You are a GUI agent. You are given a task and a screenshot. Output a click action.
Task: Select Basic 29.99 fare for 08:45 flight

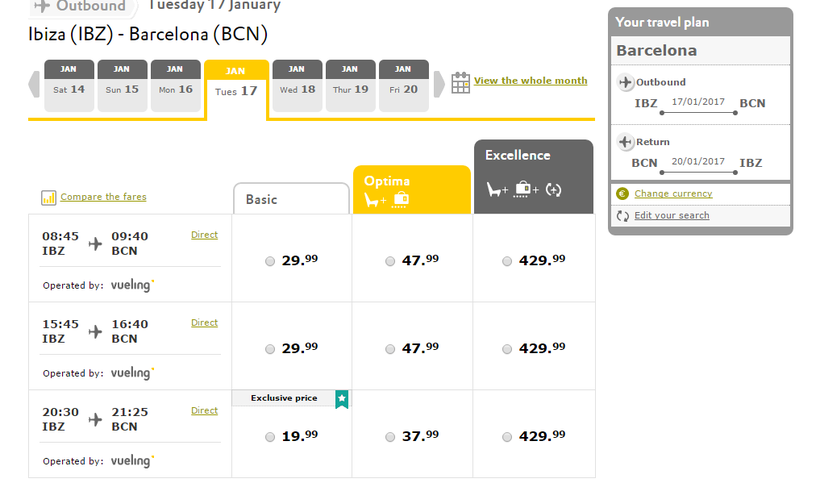click(270, 261)
